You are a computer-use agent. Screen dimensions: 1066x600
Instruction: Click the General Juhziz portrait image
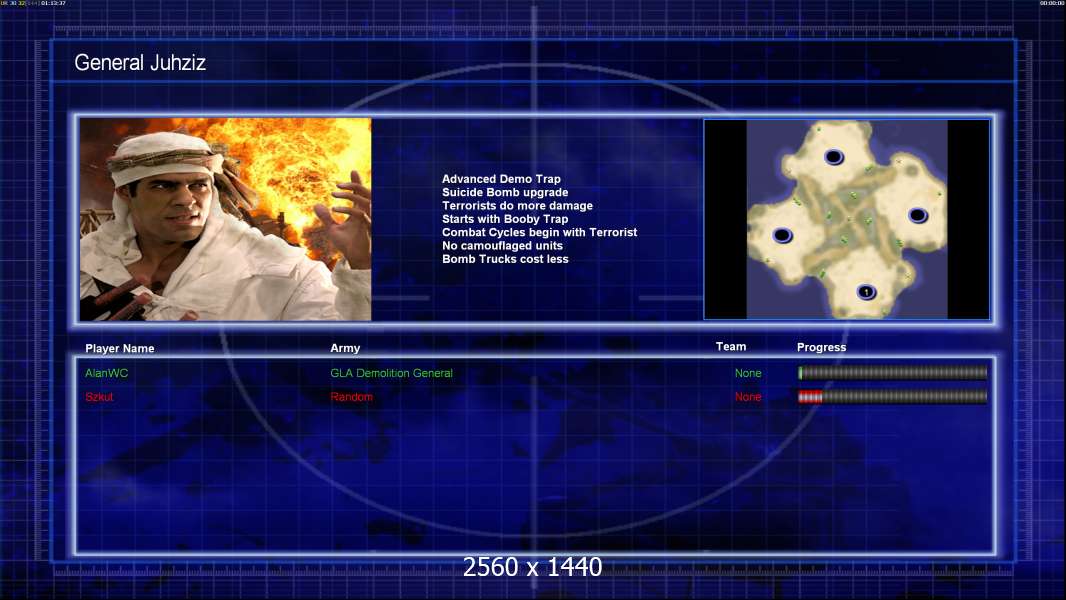point(226,219)
